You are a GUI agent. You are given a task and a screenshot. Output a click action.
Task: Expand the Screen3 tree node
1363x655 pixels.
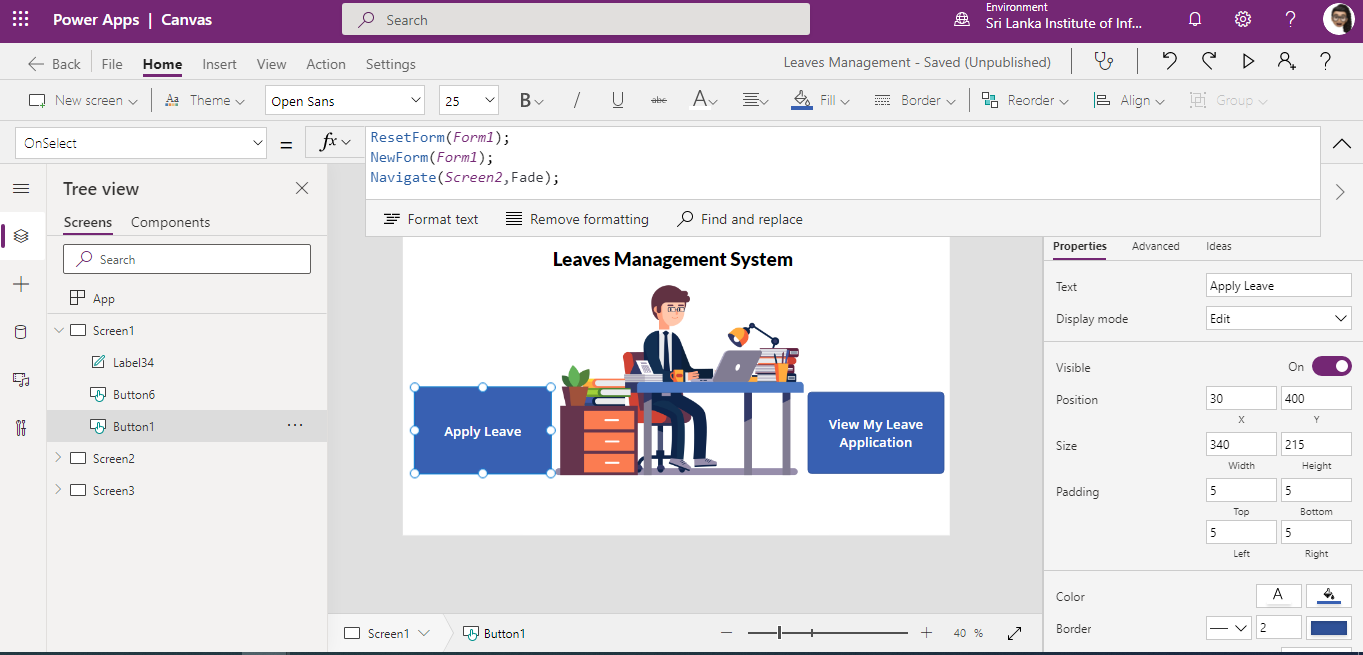[x=58, y=490]
